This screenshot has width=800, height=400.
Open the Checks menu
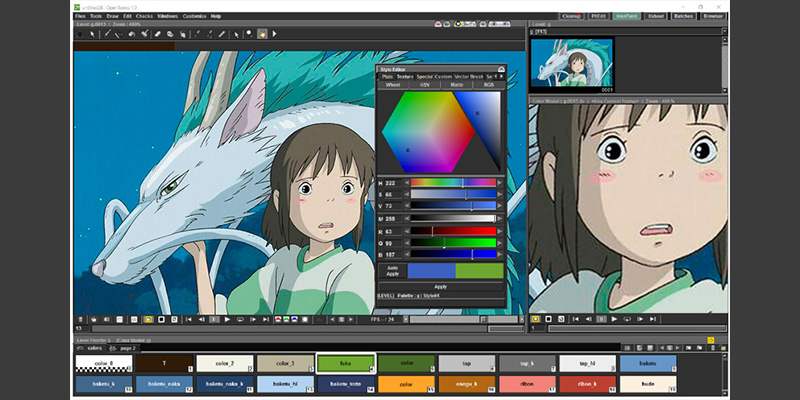(144, 16)
